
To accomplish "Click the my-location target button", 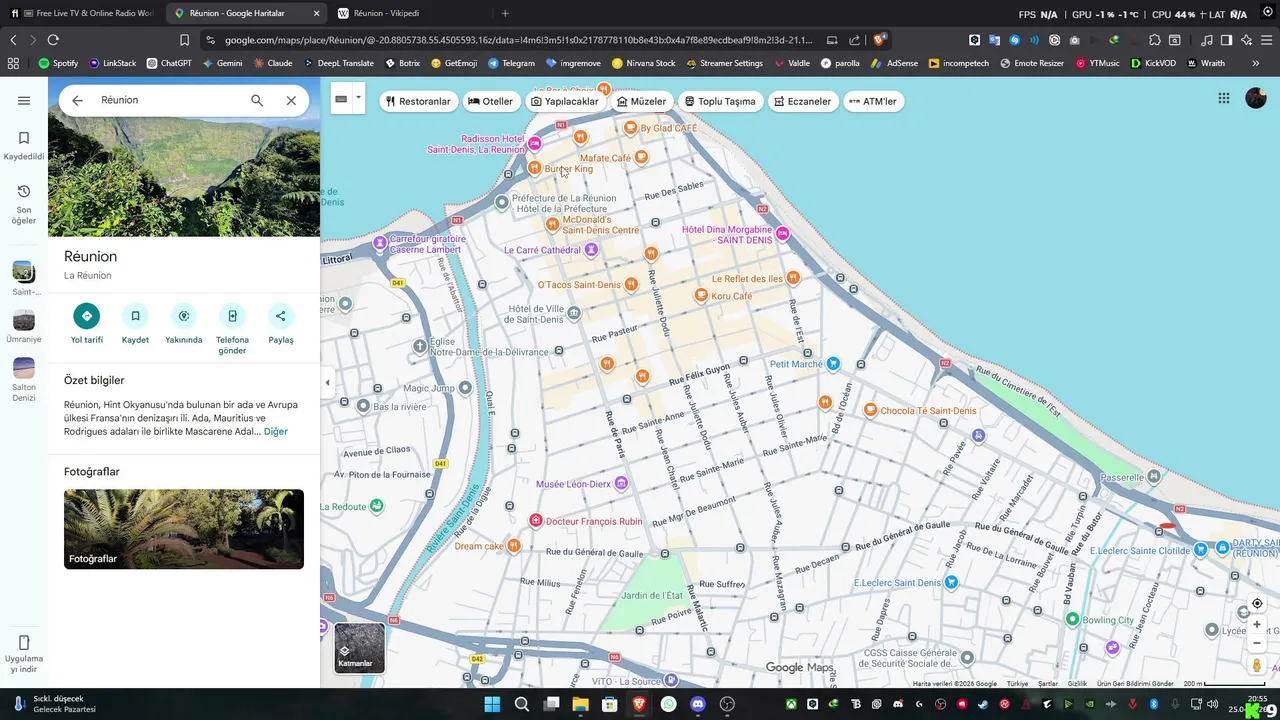I will click(1257, 604).
